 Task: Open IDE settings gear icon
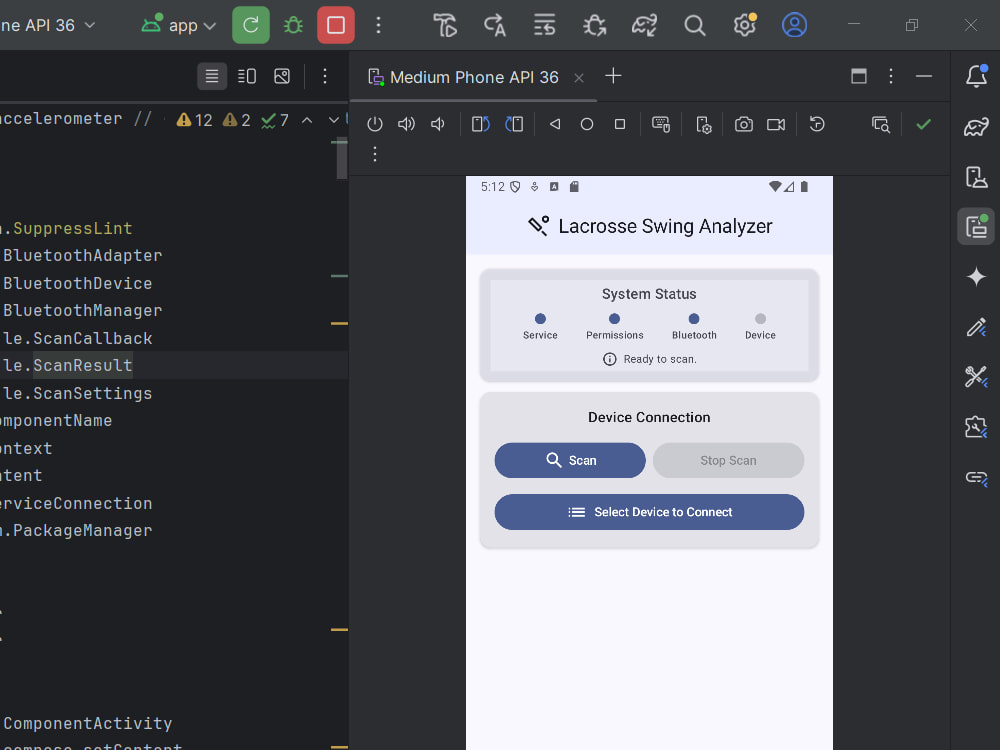pos(744,26)
